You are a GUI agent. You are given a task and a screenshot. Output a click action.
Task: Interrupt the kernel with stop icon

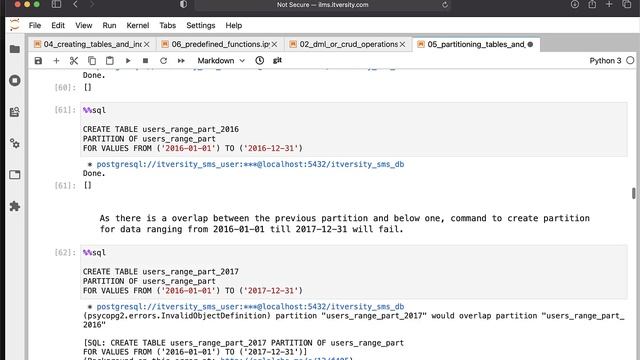pos(145,60)
